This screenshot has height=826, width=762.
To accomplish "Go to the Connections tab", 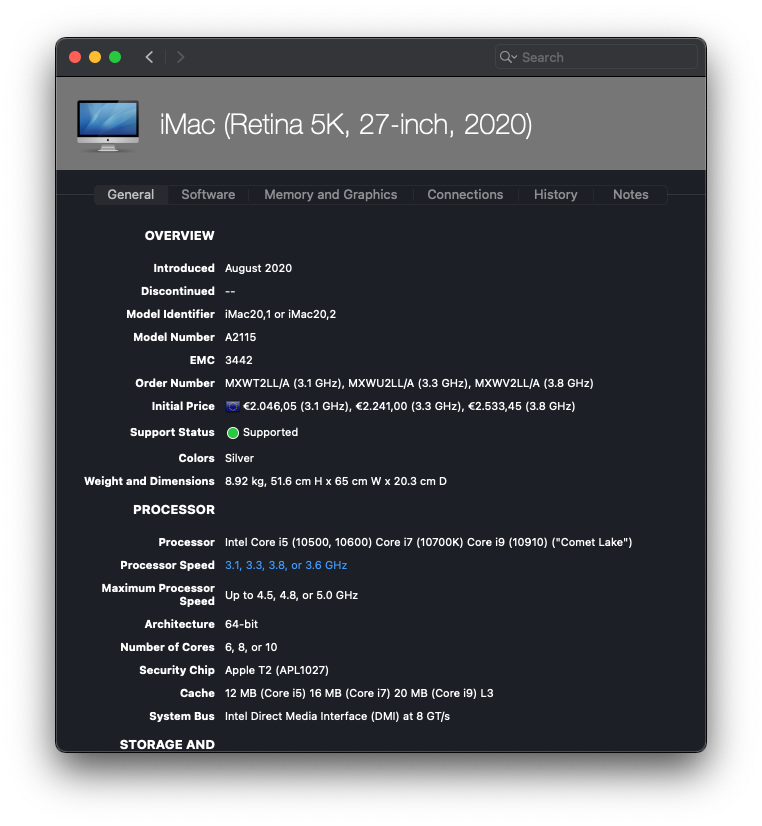I will [465, 195].
